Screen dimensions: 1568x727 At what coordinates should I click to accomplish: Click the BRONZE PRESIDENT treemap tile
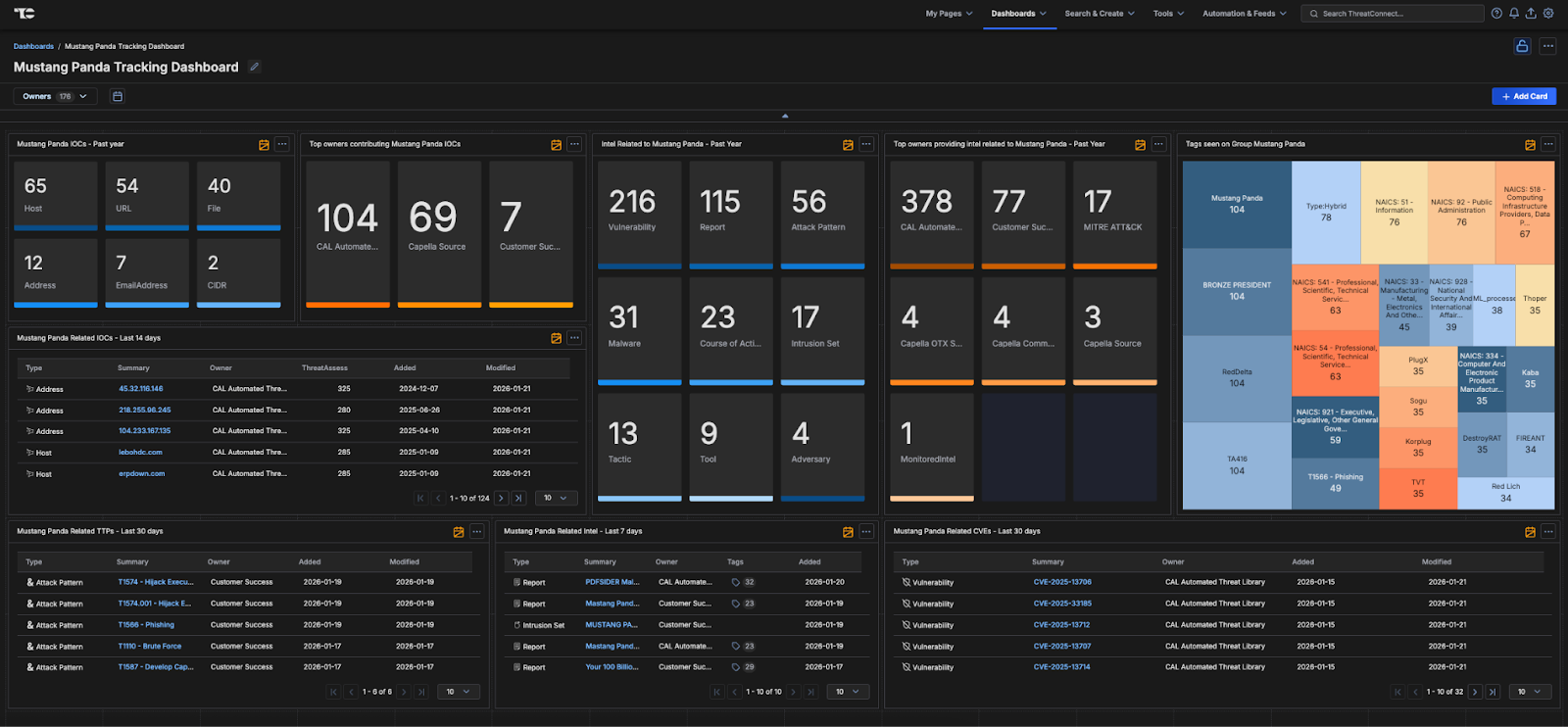(x=1237, y=291)
